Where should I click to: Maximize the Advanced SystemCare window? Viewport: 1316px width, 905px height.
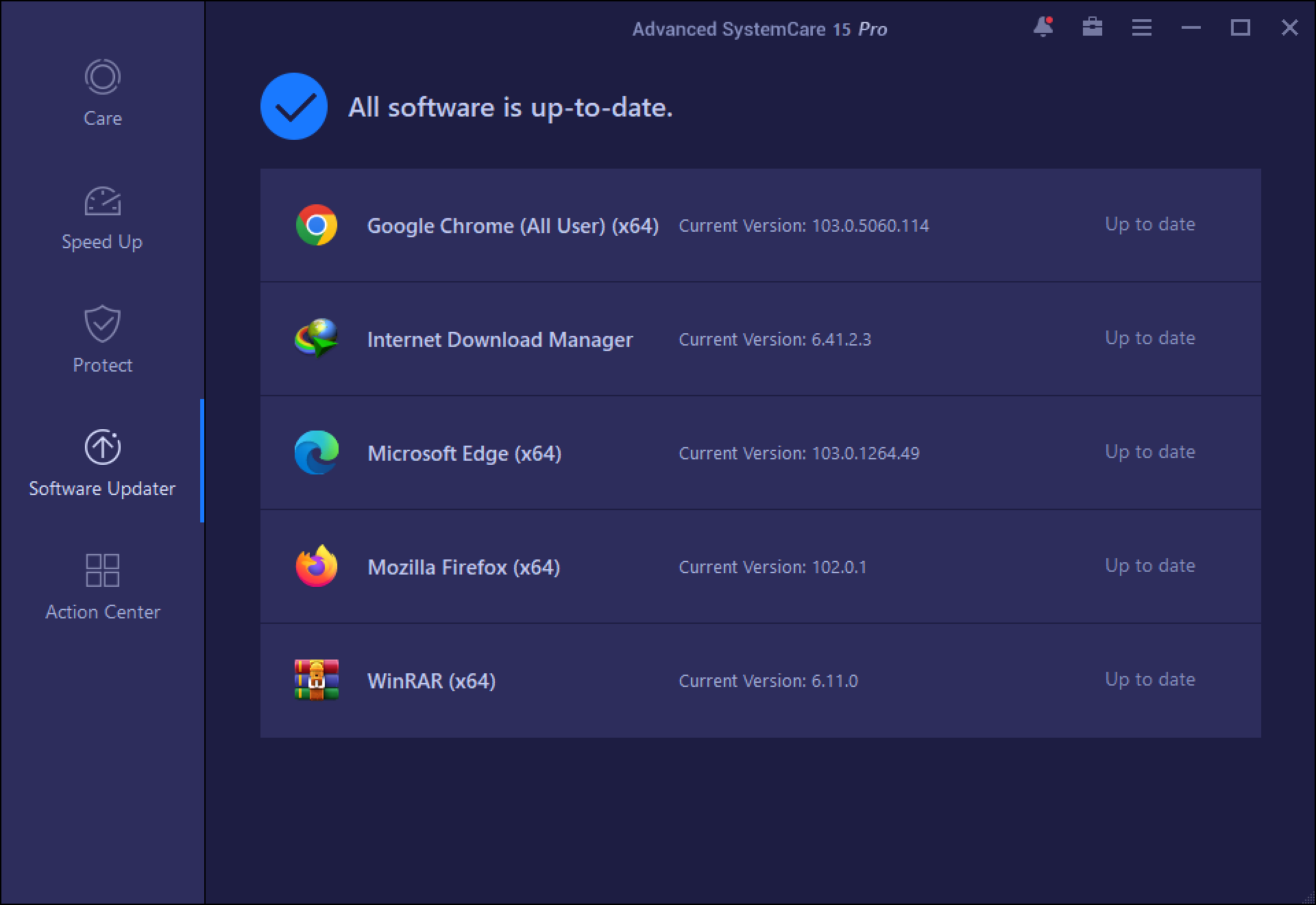[x=1241, y=27]
